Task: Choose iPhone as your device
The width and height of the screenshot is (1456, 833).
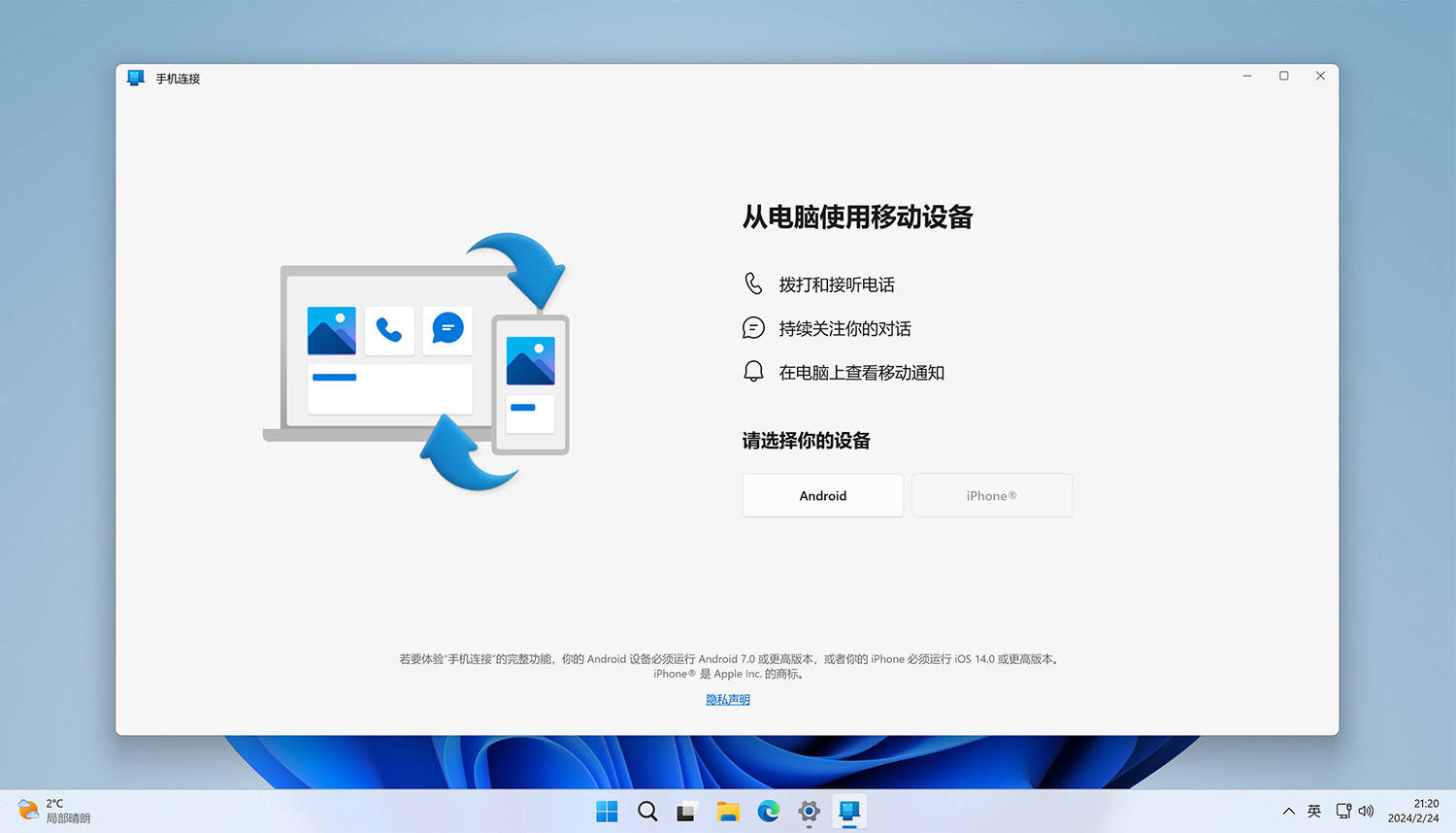Action: coord(992,495)
